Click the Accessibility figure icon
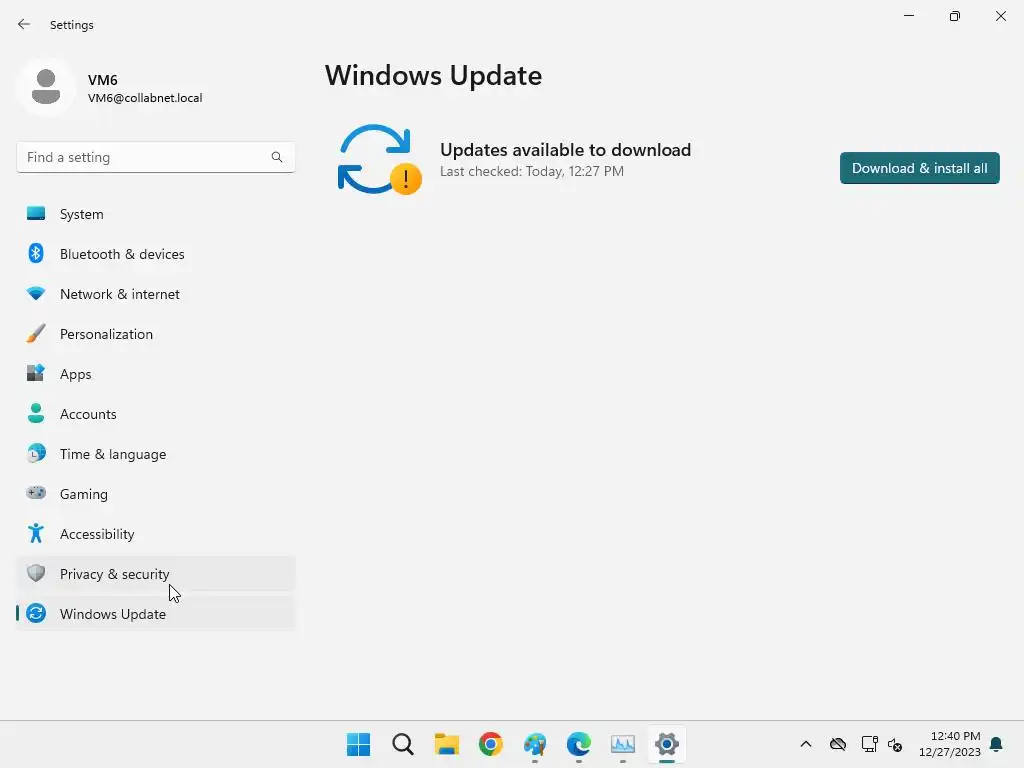The image size is (1024, 768). pyautogui.click(x=36, y=534)
